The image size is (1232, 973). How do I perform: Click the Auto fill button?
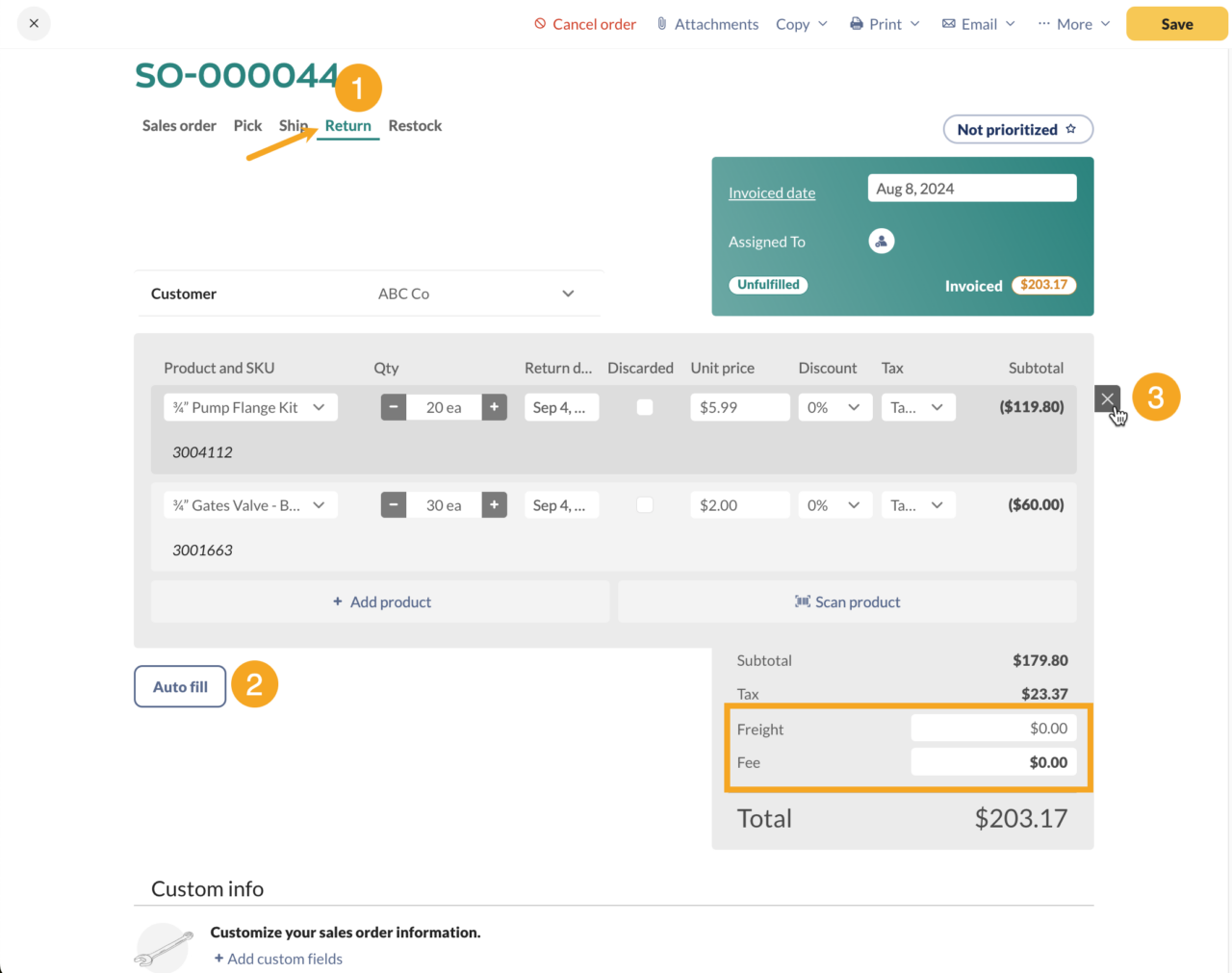(x=179, y=685)
